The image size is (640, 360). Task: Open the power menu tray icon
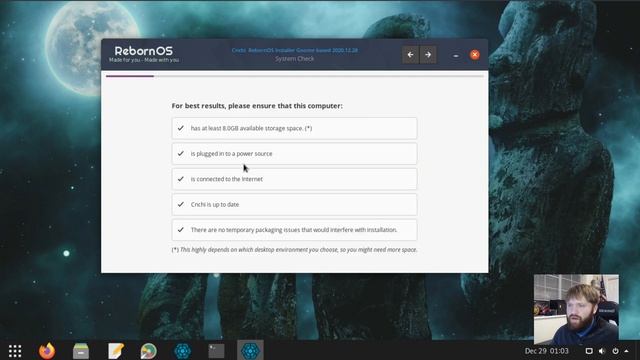(615, 351)
